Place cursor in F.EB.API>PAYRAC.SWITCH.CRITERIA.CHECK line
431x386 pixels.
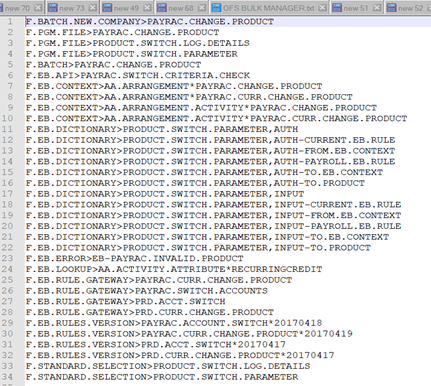(x=138, y=75)
